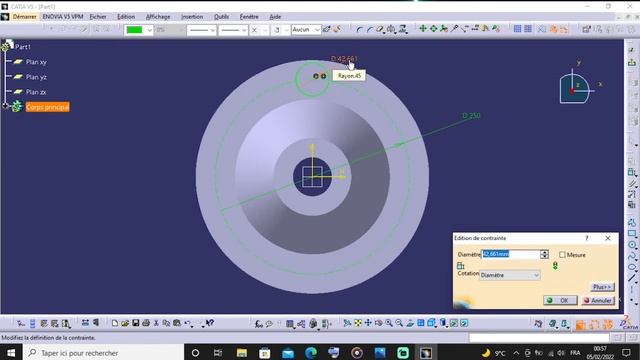Open the point symbol dropdown
The width and height of the screenshot is (640, 360).
[259, 30]
